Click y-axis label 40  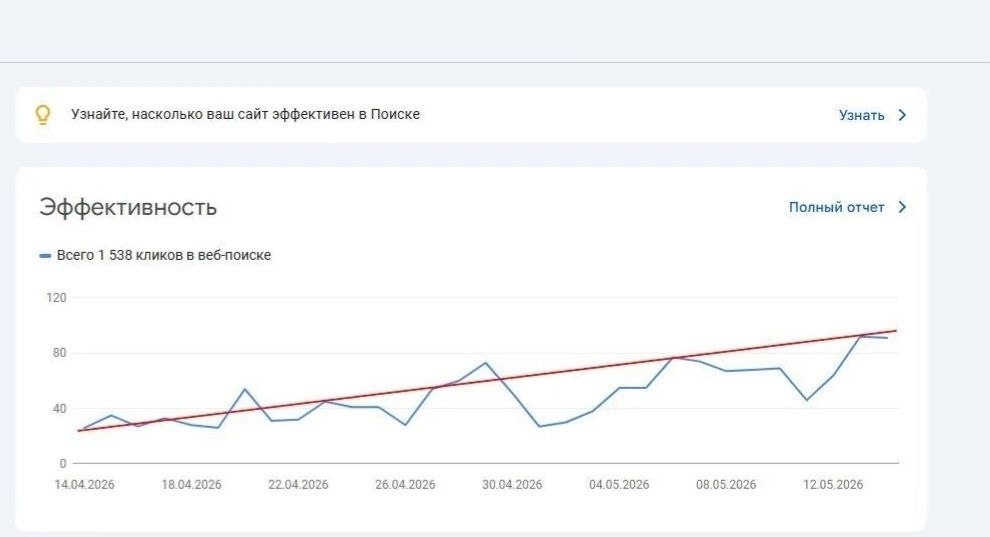[59, 408]
